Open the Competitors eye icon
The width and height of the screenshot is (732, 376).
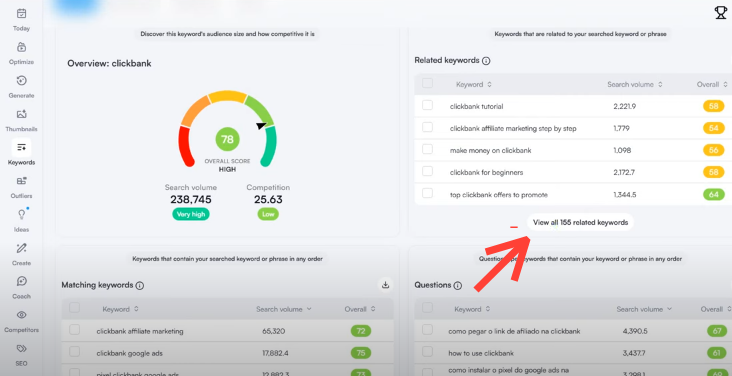tap(21, 315)
